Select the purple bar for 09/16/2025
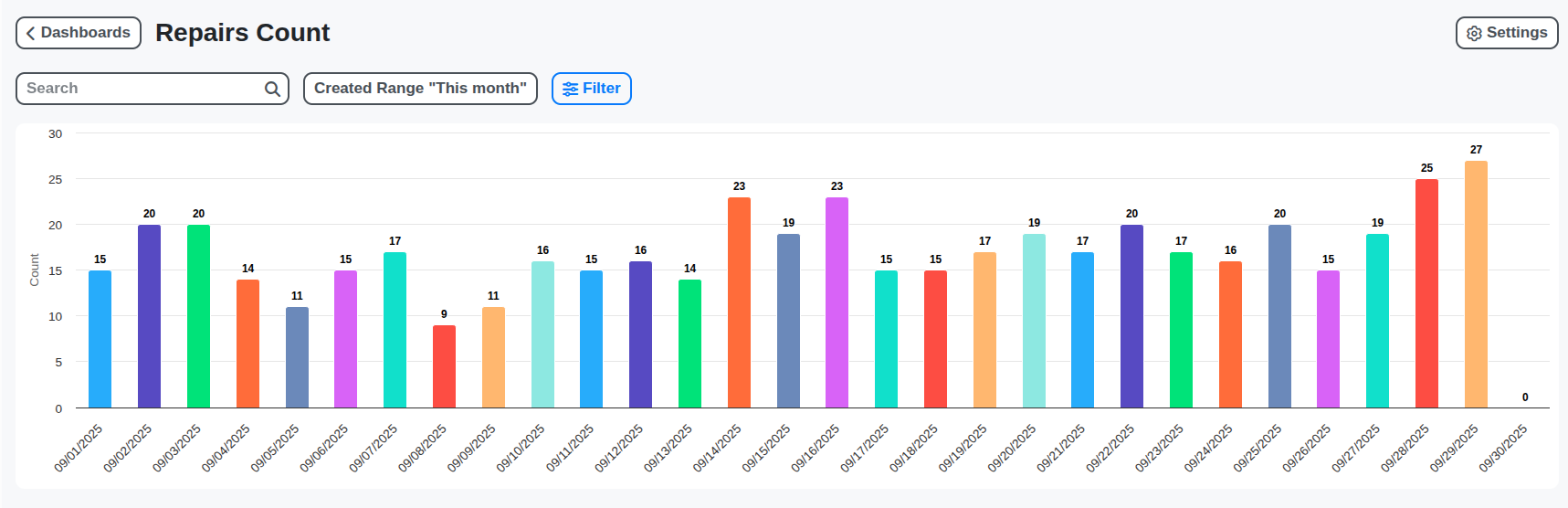The height and width of the screenshot is (508, 1568). 837,302
